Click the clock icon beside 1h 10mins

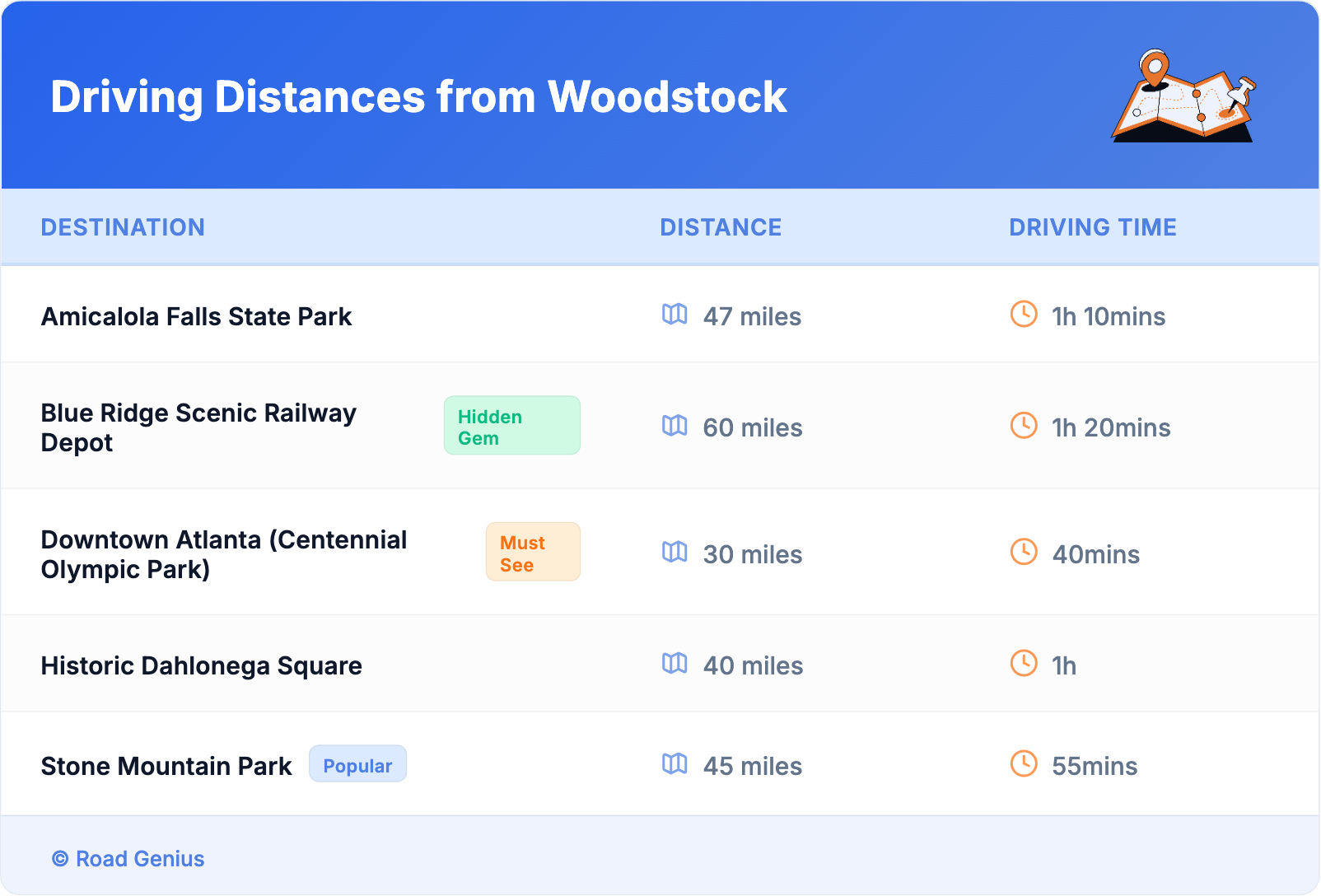1024,315
